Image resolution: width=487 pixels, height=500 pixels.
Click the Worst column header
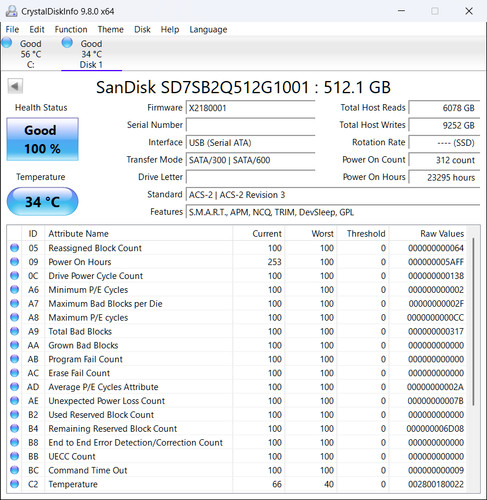[311, 234]
